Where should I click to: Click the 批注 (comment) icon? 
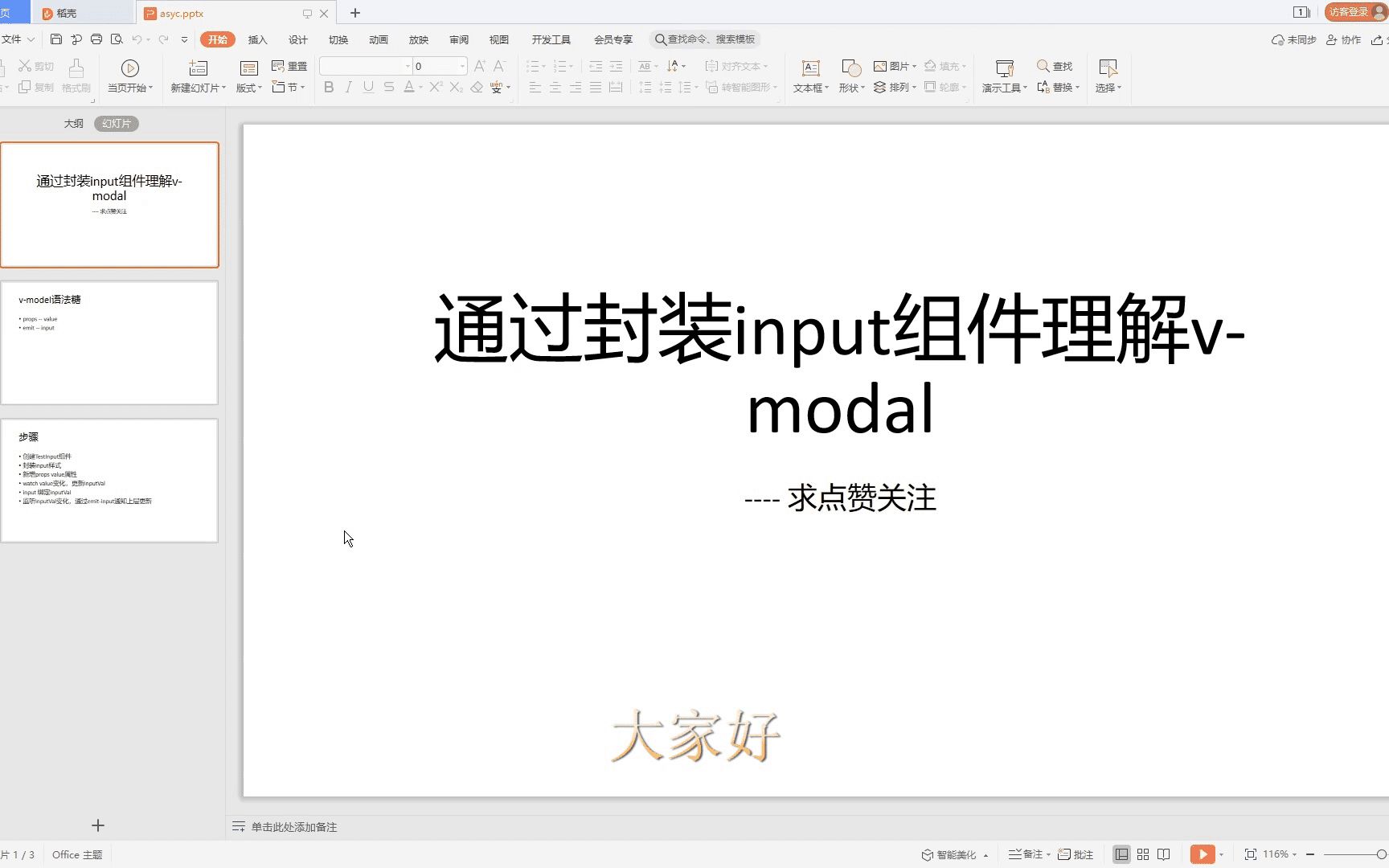point(1077,854)
